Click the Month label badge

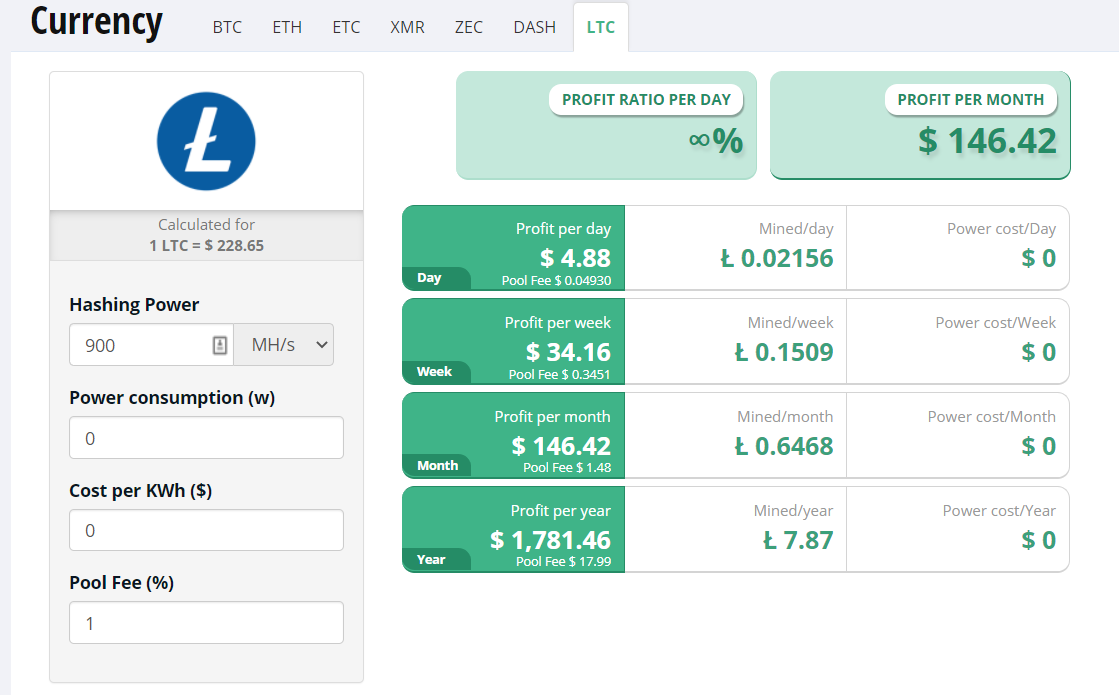[x=437, y=465]
